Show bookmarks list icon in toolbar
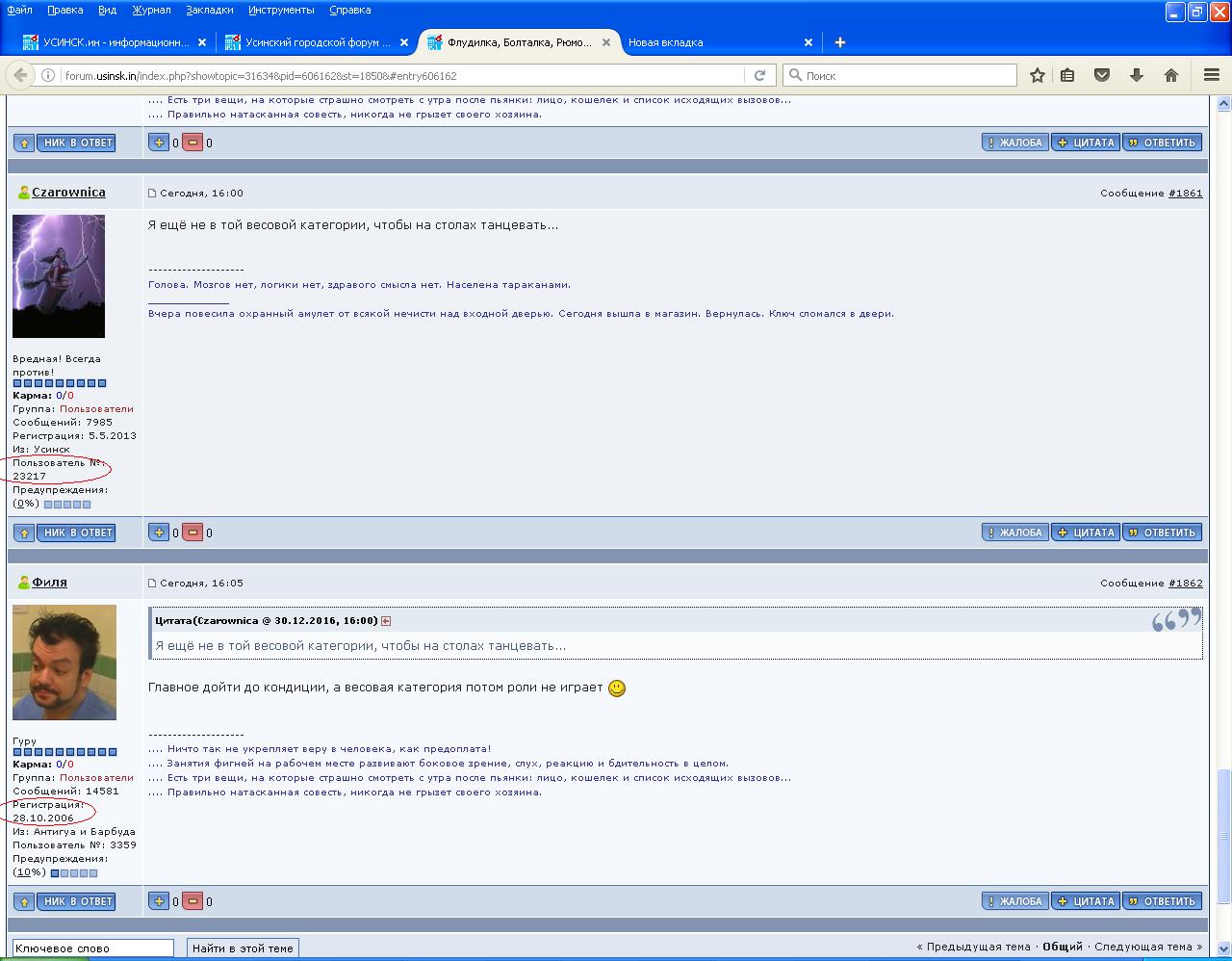 [x=1067, y=75]
